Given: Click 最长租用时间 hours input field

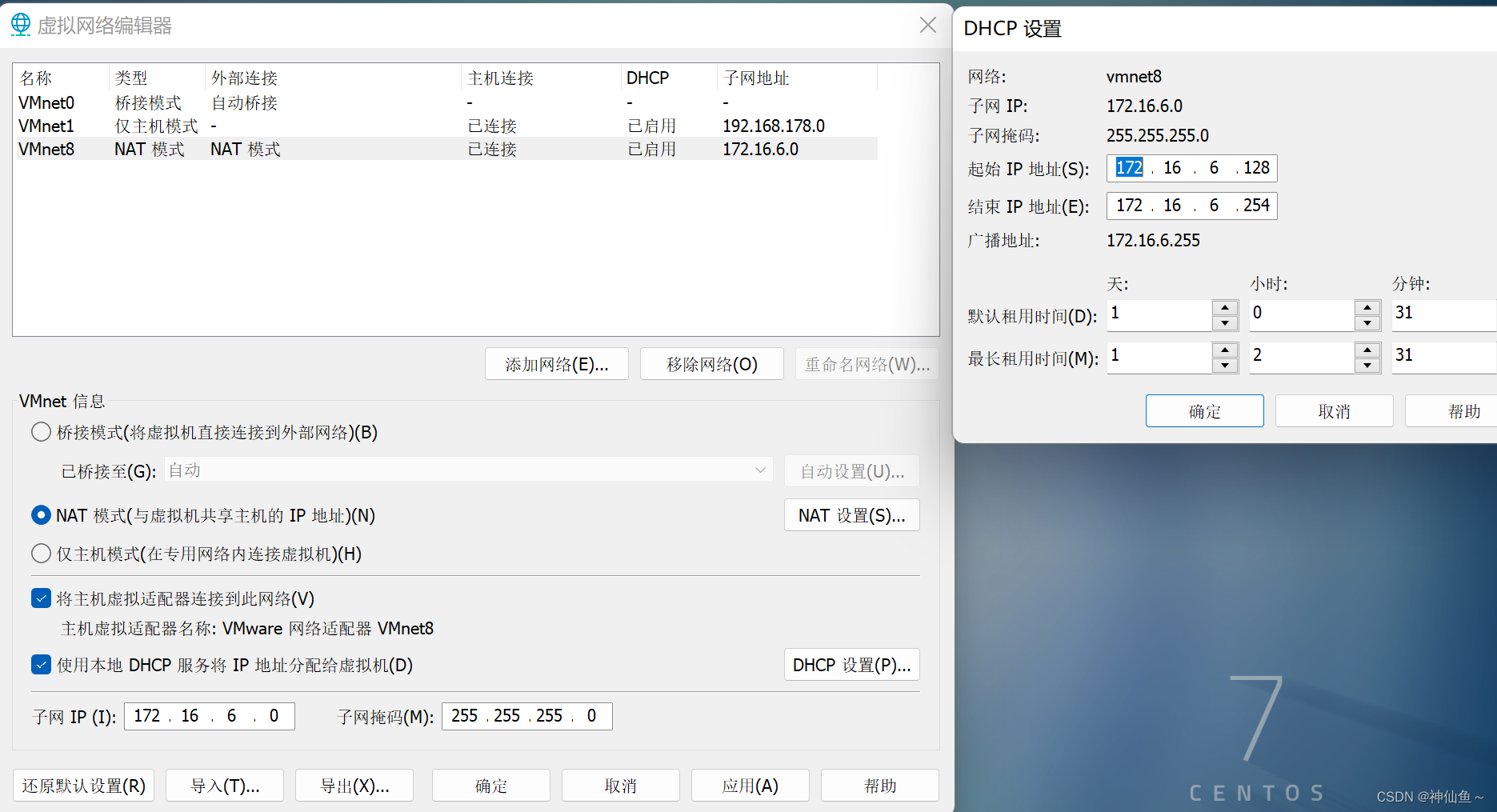Looking at the screenshot, I should click(1302, 357).
